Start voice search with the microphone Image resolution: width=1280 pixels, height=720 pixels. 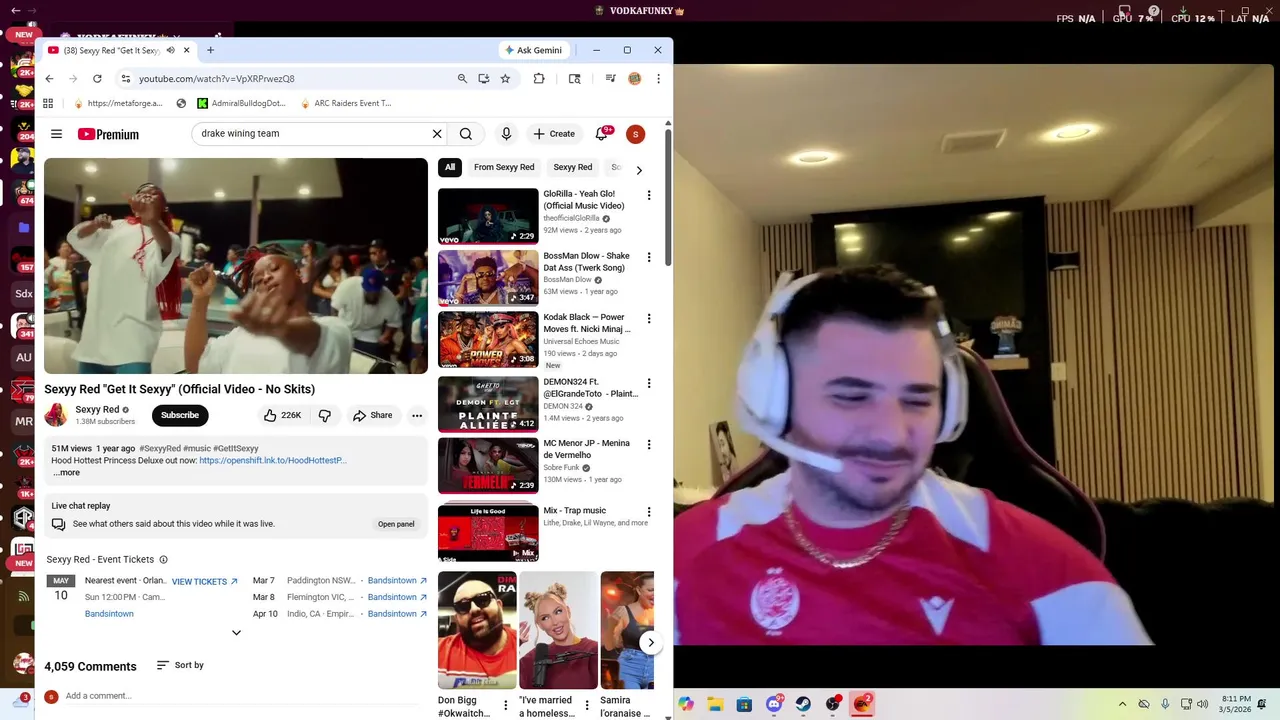[x=506, y=134]
